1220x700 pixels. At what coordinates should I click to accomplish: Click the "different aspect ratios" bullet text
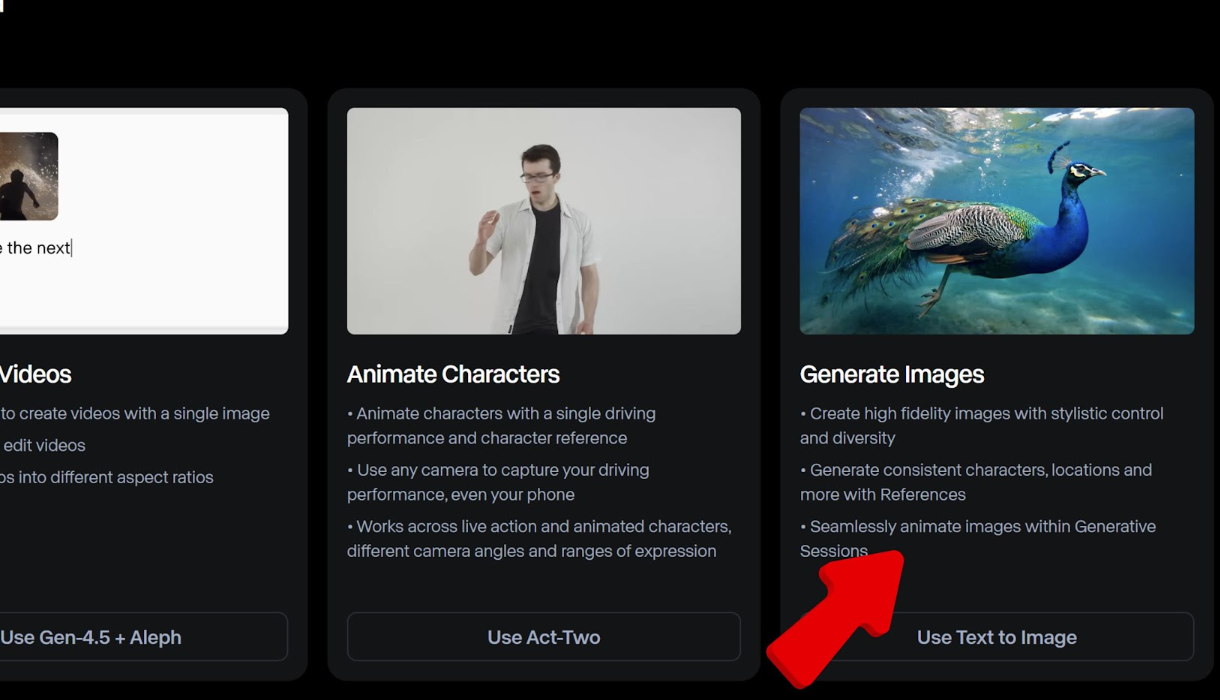click(107, 477)
